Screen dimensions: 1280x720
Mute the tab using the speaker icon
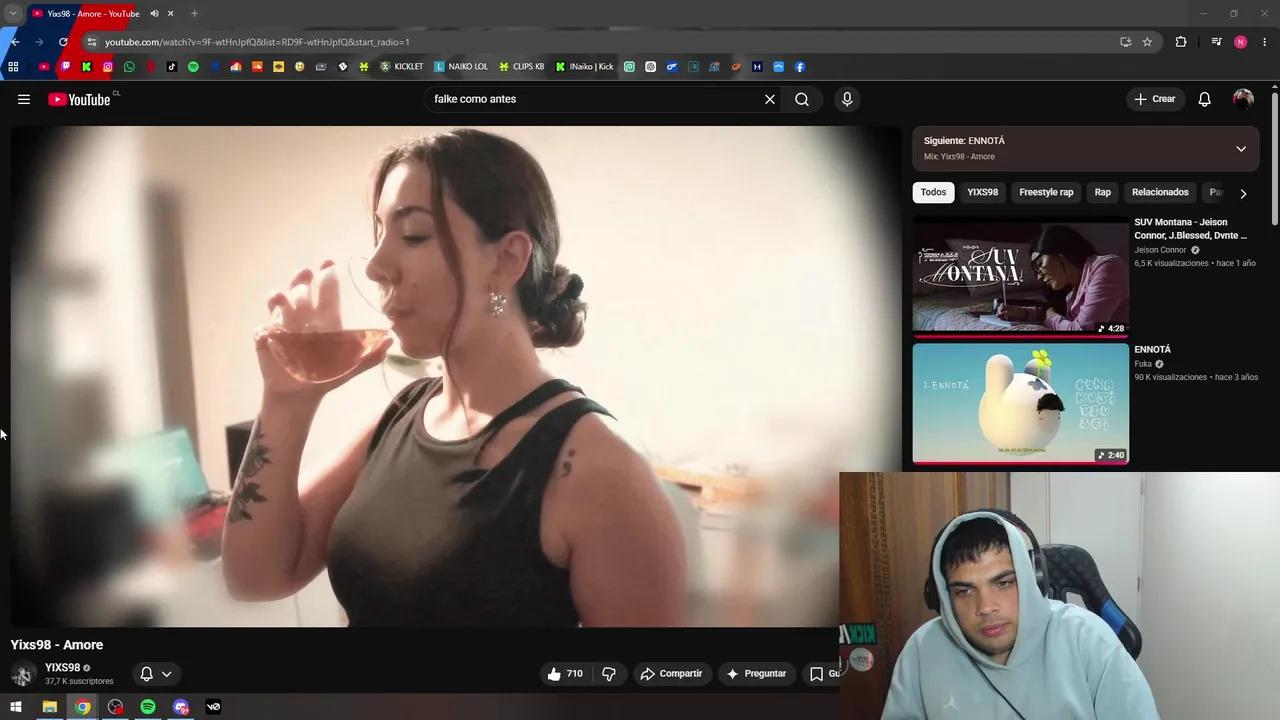coord(154,14)
